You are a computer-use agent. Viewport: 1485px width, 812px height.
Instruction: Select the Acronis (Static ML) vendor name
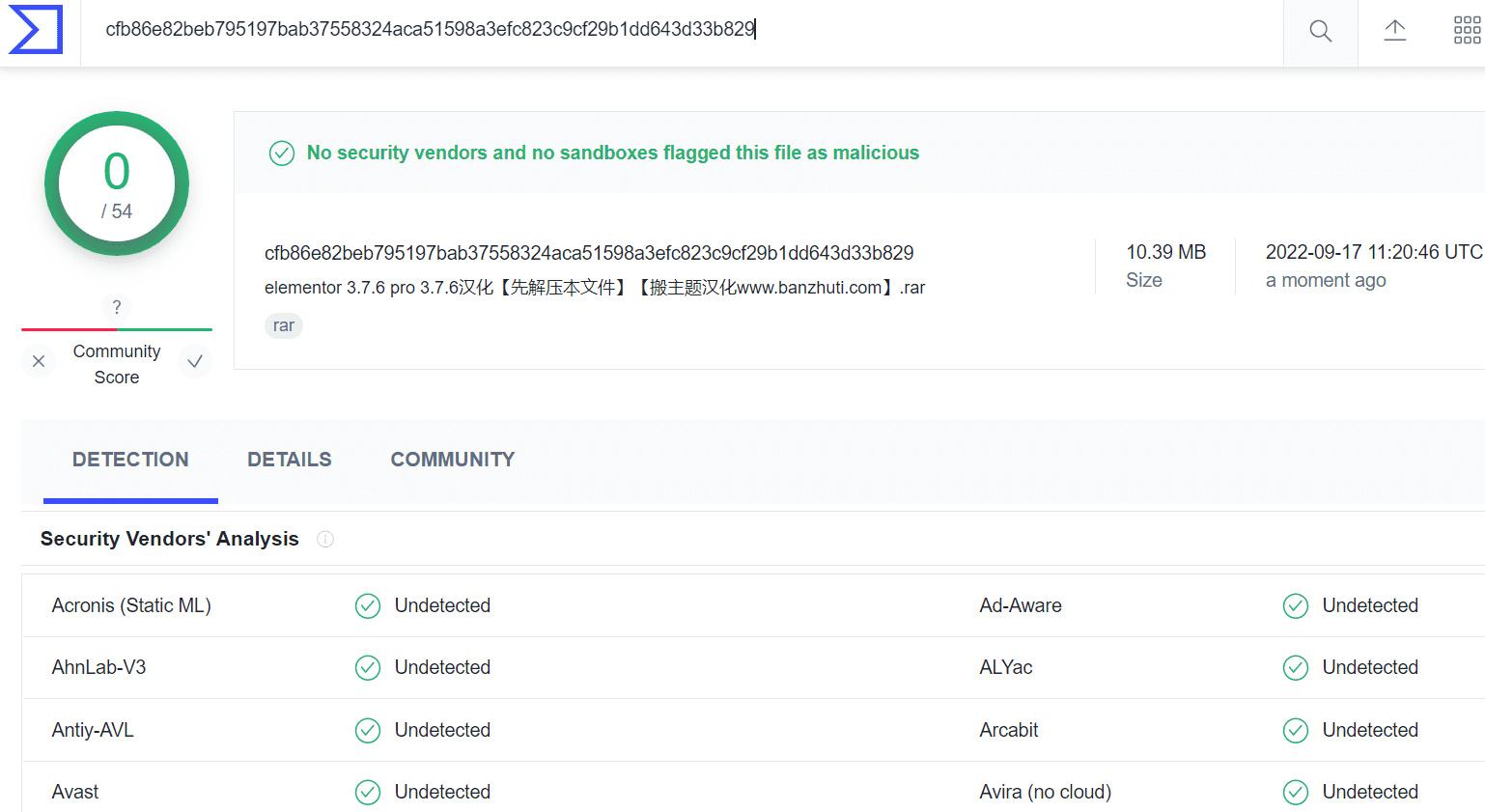131,605
